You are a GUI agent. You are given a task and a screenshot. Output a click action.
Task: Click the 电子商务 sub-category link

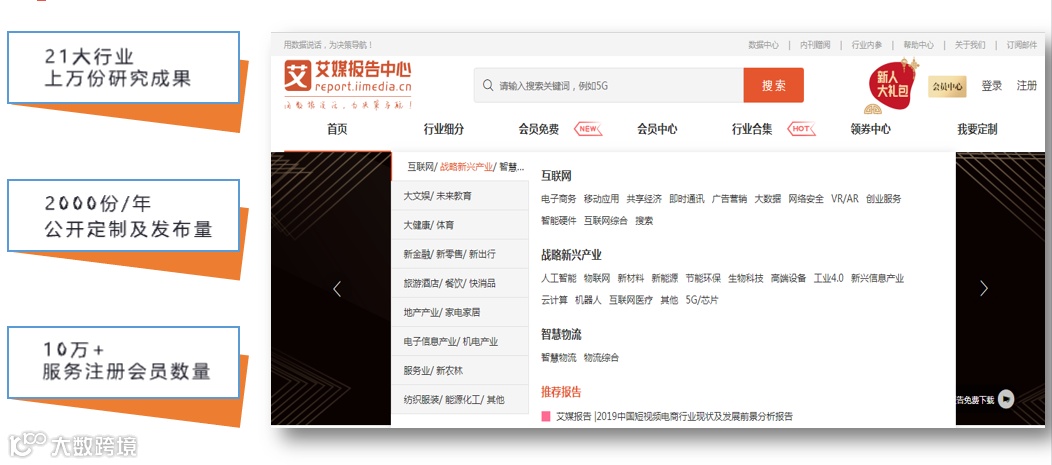(559, 199)
